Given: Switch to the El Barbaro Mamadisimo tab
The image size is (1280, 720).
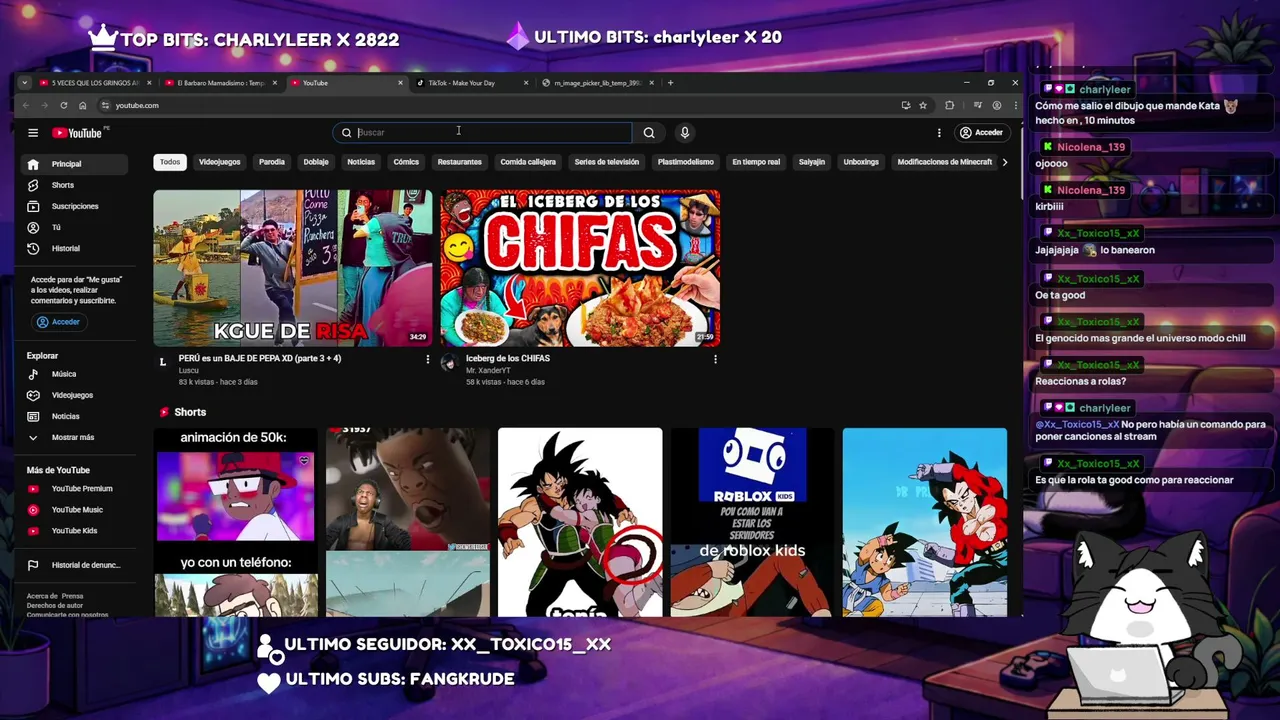Looking at the screenshot, I should (219, 83).
